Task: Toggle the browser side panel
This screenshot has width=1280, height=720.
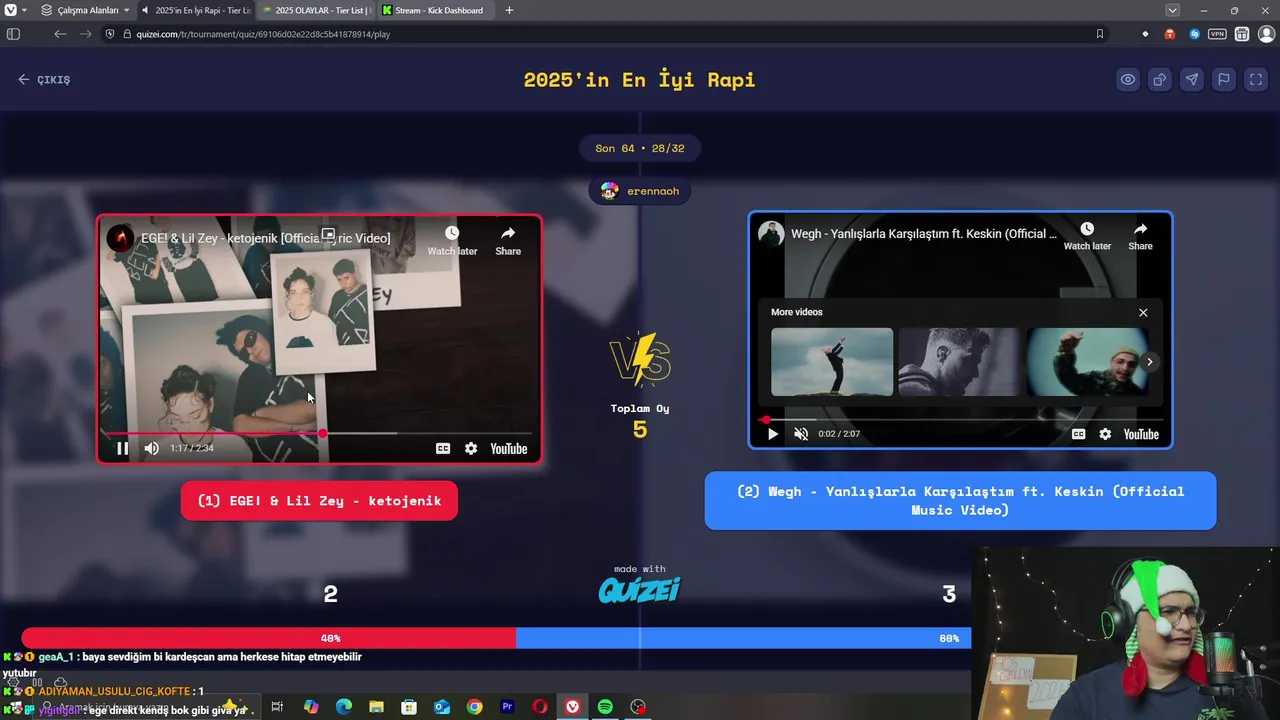Action: point(13,34)
